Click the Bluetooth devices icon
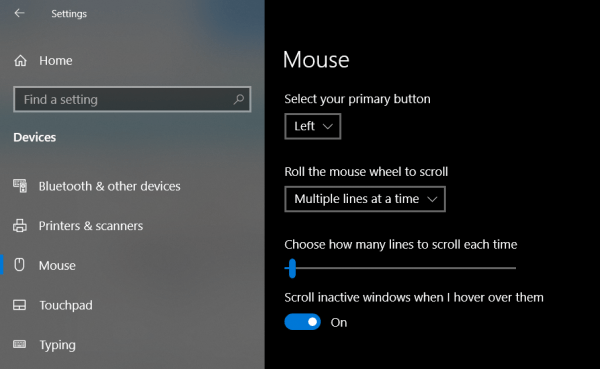This screenshot has width=600, height=369. coord(20,186)
